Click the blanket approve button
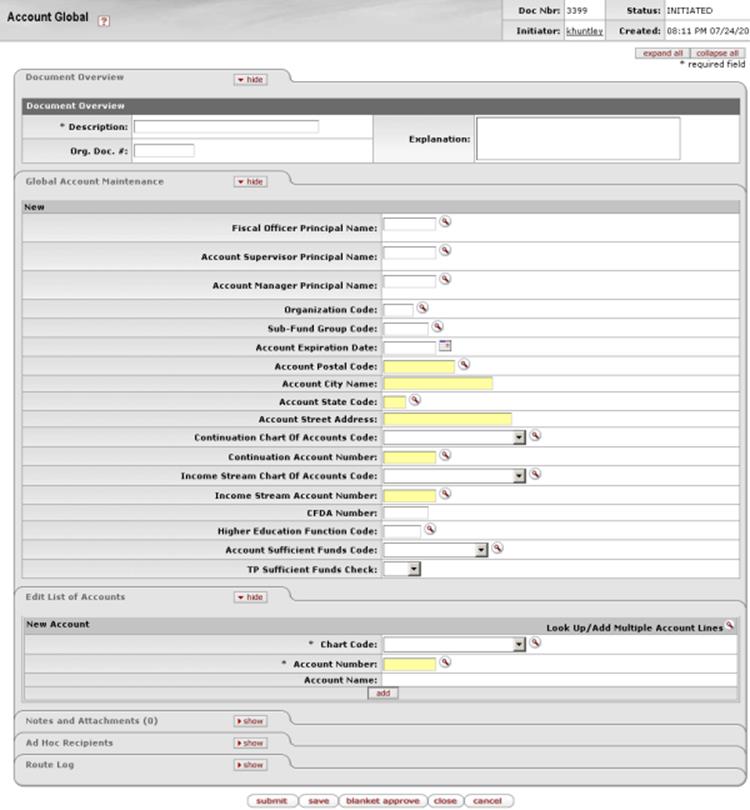The height and width of the screenshot is (810, 750). point(383,801)
